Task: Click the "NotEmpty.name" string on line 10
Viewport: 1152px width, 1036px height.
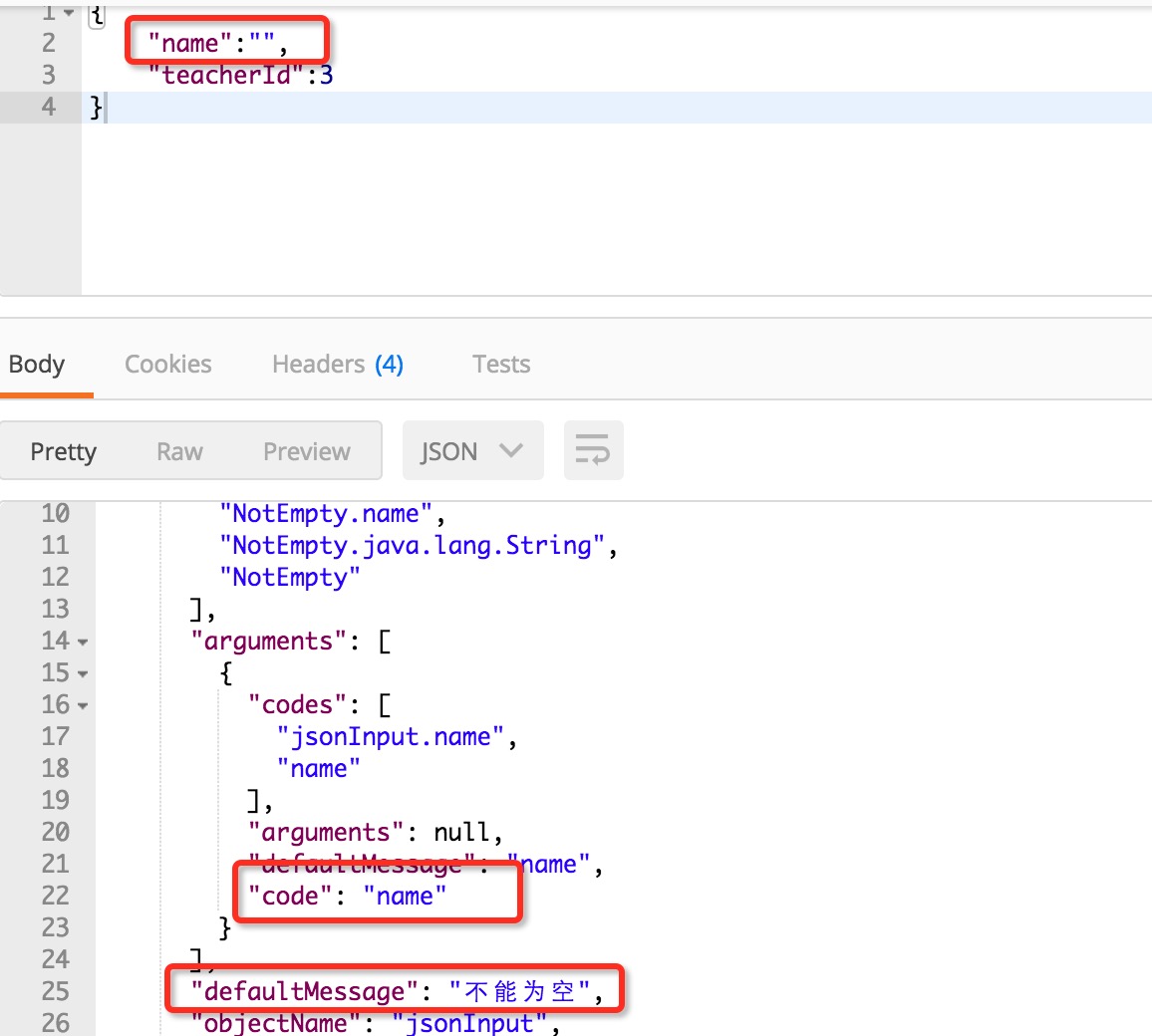Action: 326,514
